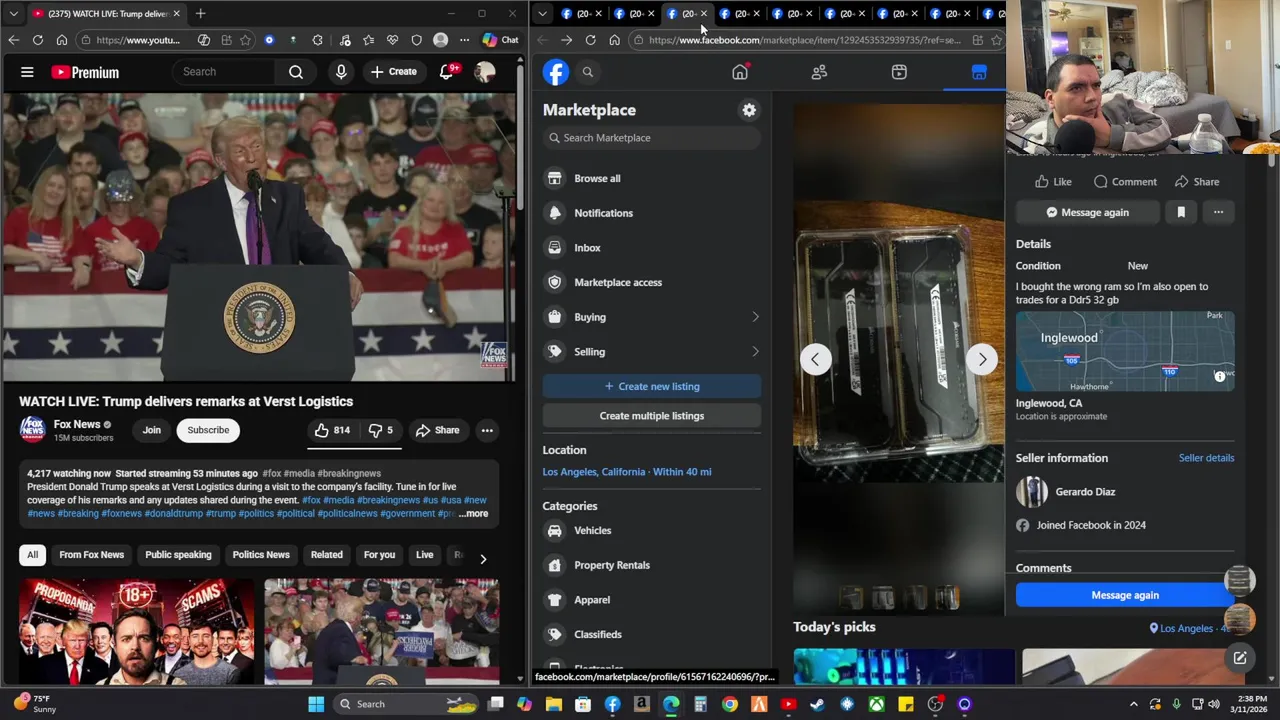Save listing with the bookmark icon
This screenshot has height=720, width=1280.
tap(1181, 212)
